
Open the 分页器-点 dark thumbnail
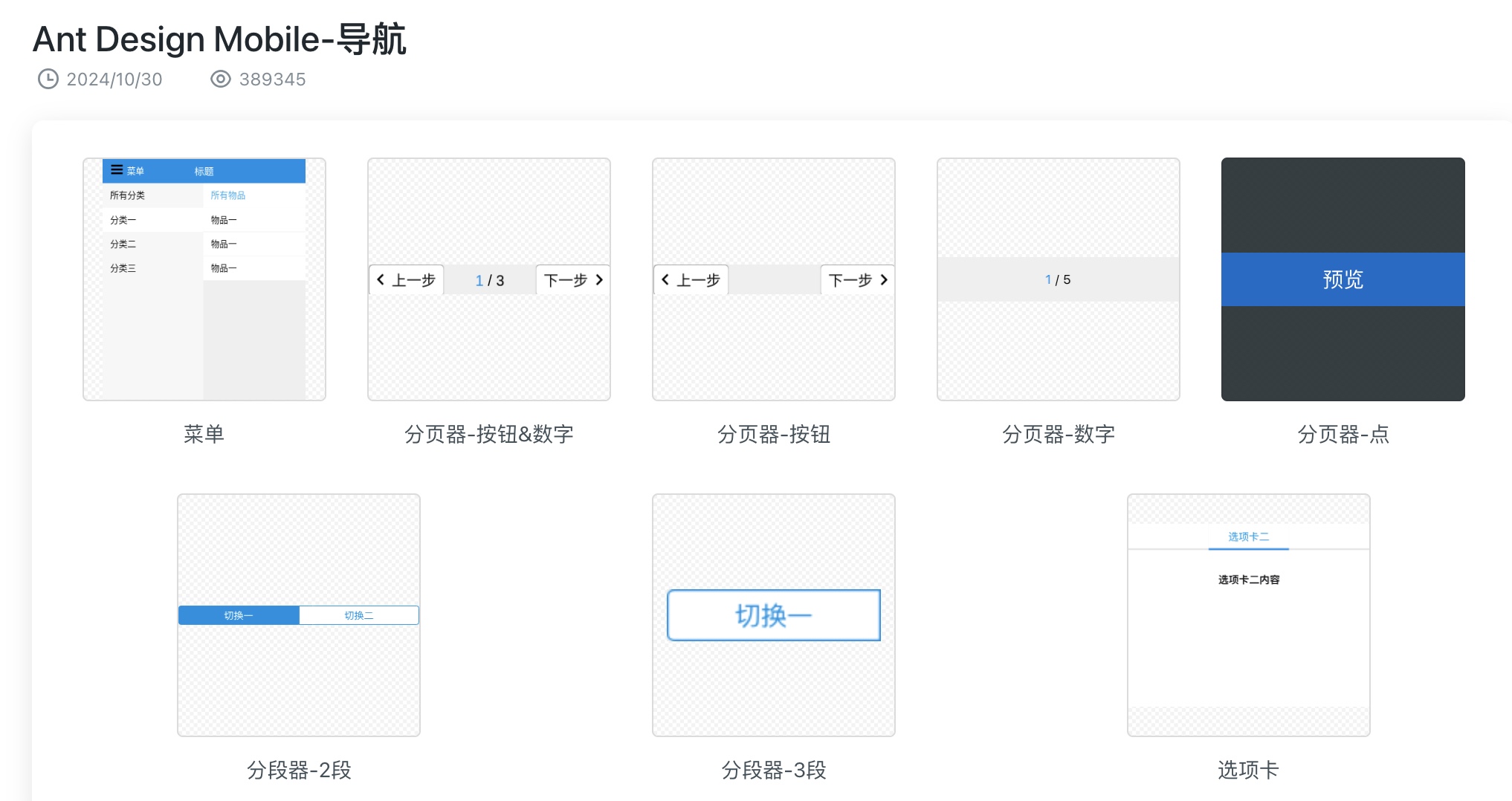(1343, 279)
